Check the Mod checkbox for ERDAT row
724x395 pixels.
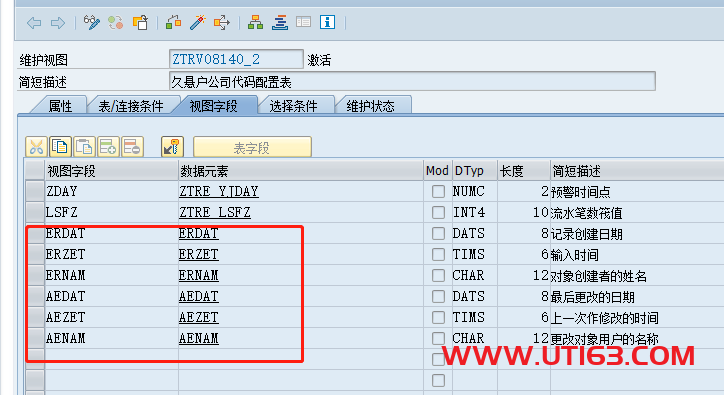(x=438, y=233)
